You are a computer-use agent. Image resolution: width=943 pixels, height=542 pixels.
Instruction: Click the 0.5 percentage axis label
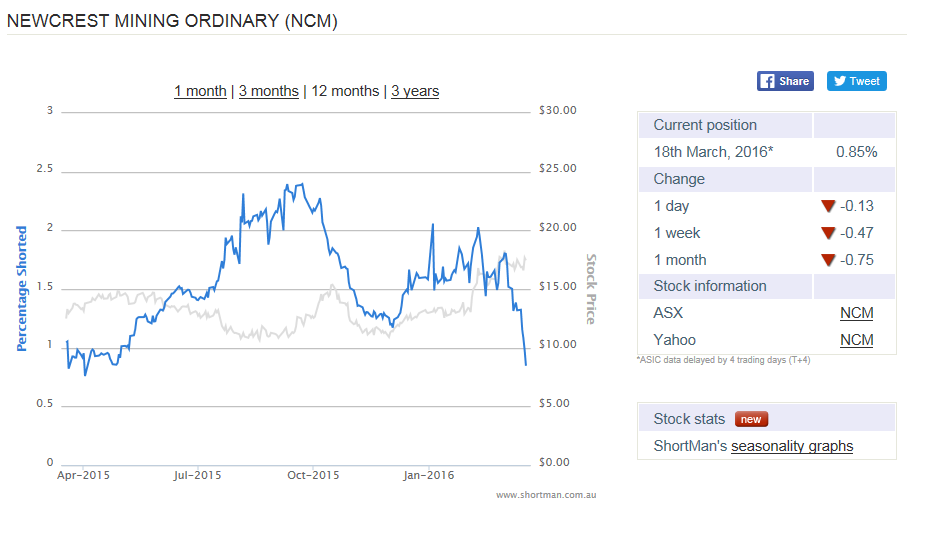[x=45, y=404]
